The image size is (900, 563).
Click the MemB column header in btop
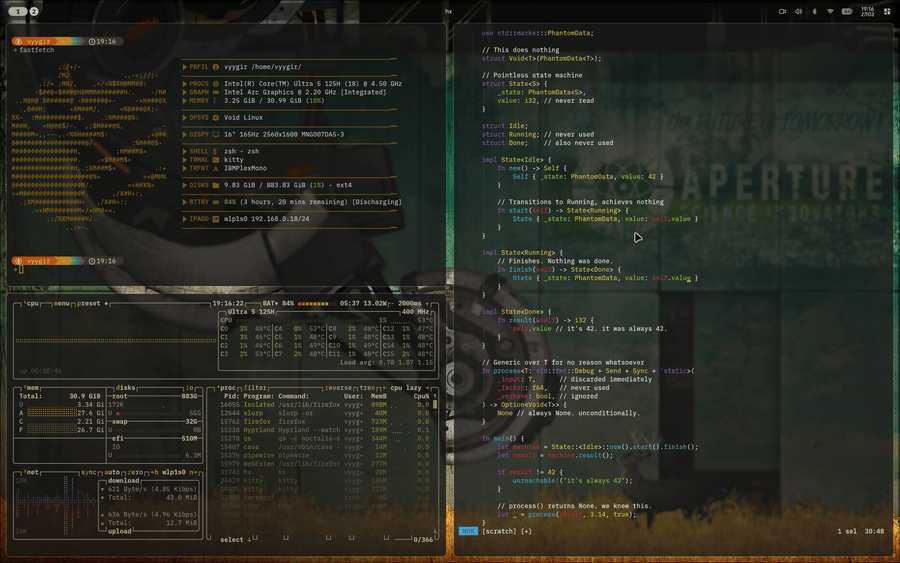(378, 396)
